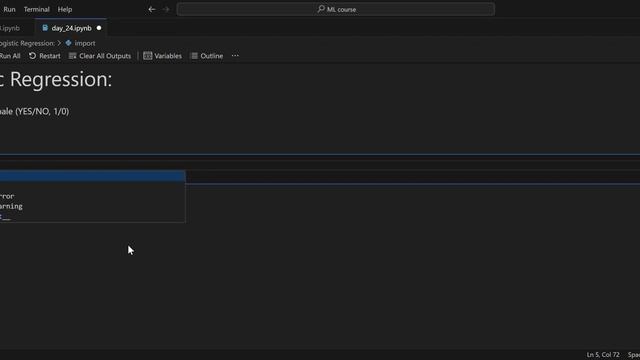Viewport: 640px width, 360px height.
Task: Click the notebook file icon on day_24 tab
Action: pyautogui.click(x=45, y=28)
